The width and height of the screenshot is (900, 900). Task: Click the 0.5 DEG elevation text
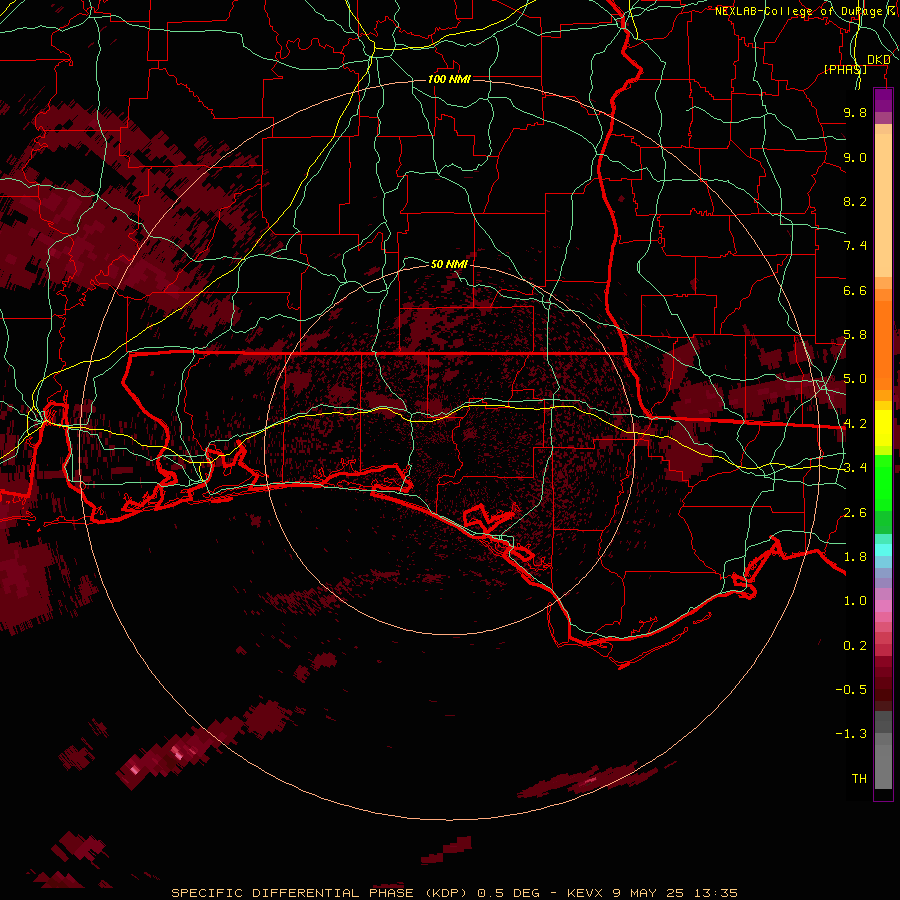pos(509,893)
